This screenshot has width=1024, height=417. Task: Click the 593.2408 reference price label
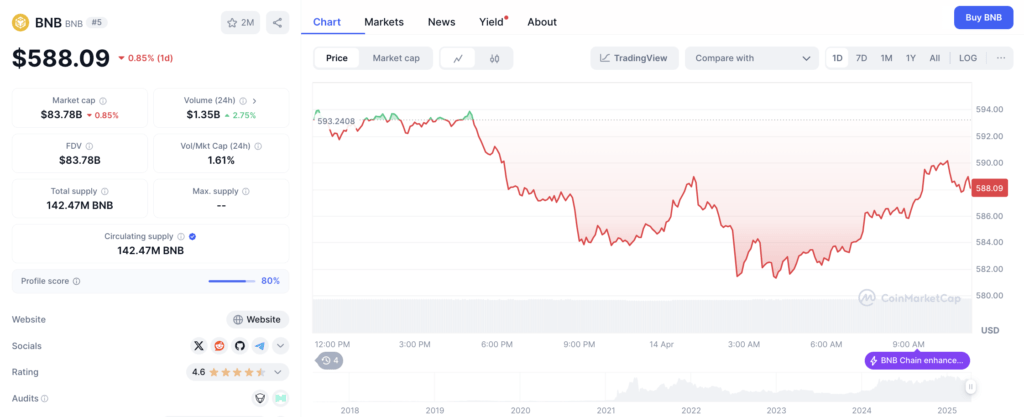[336, 121]
